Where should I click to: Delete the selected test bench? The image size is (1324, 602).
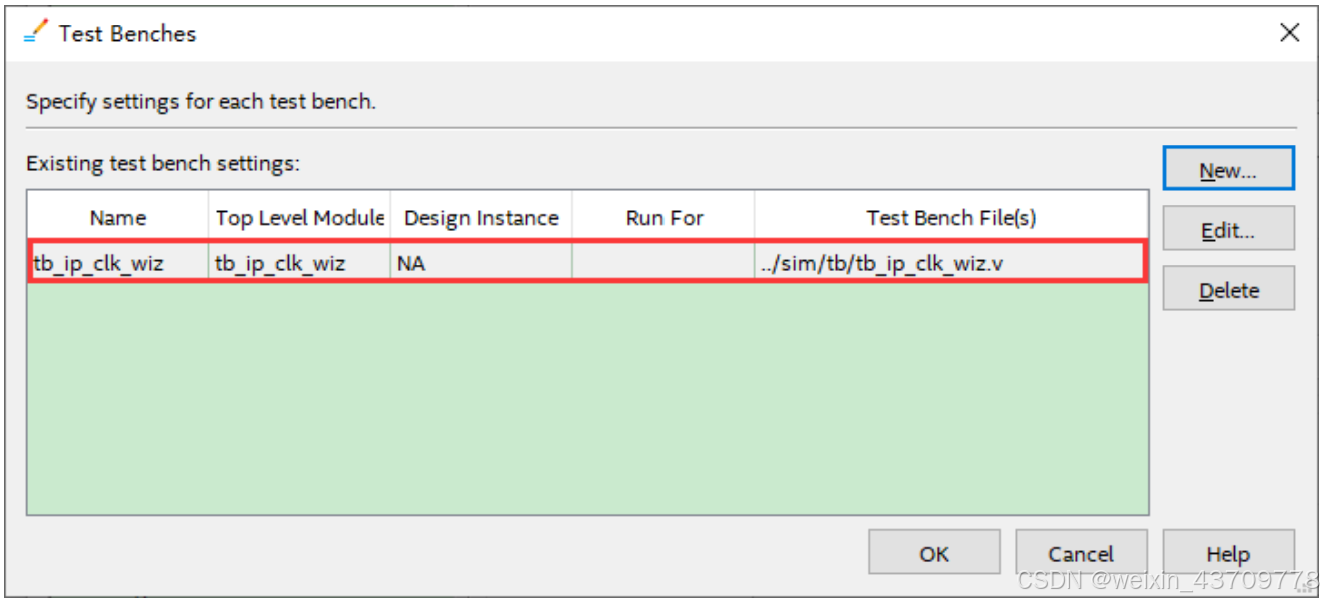click(x=1228, y=289)
